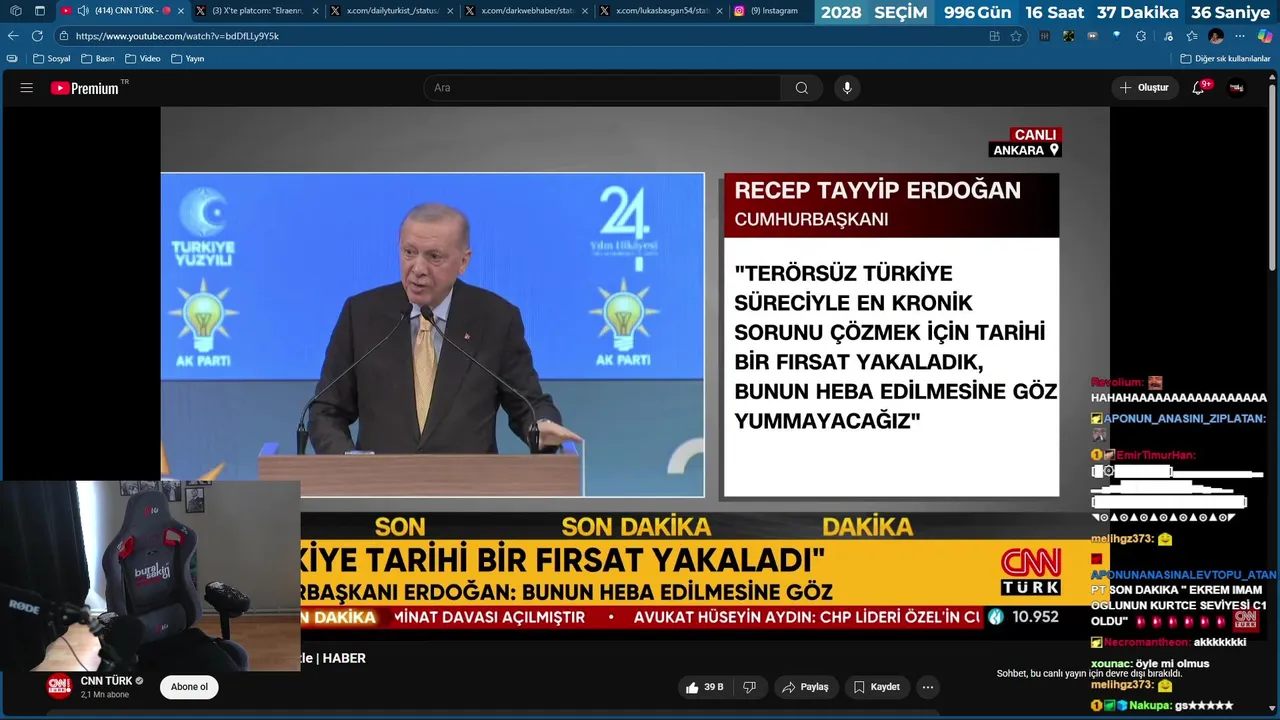
Task: Open the Basın bookmarks folder
Action: pos(98,59)
